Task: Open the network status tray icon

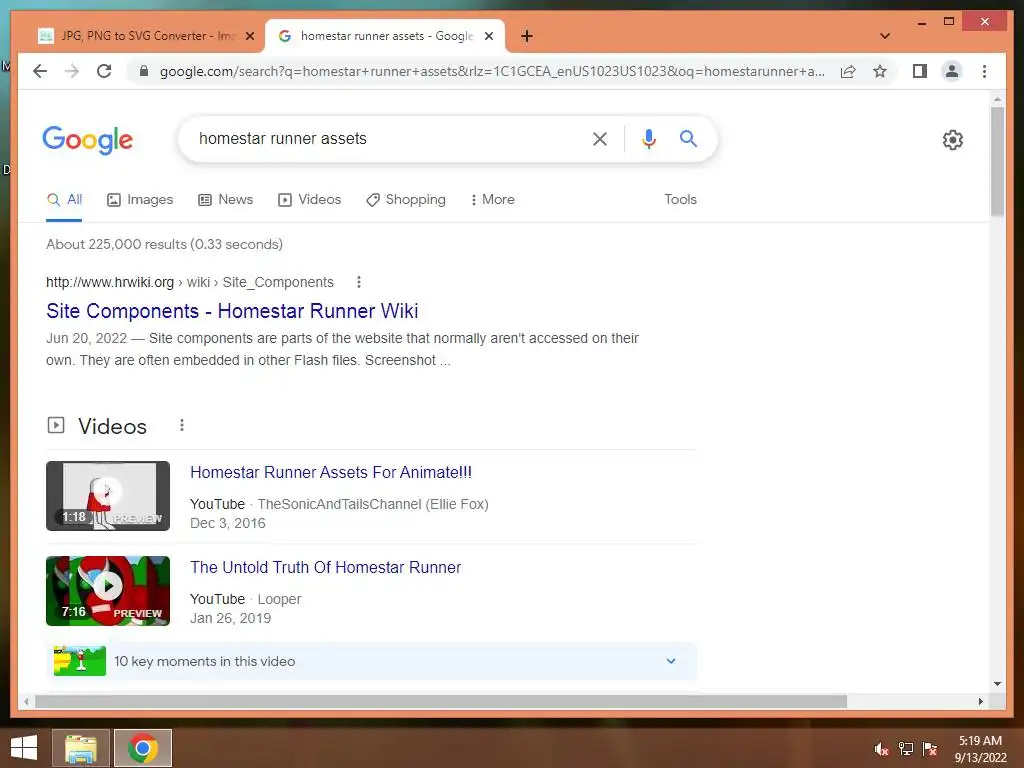Action: [x=905, y=749]
